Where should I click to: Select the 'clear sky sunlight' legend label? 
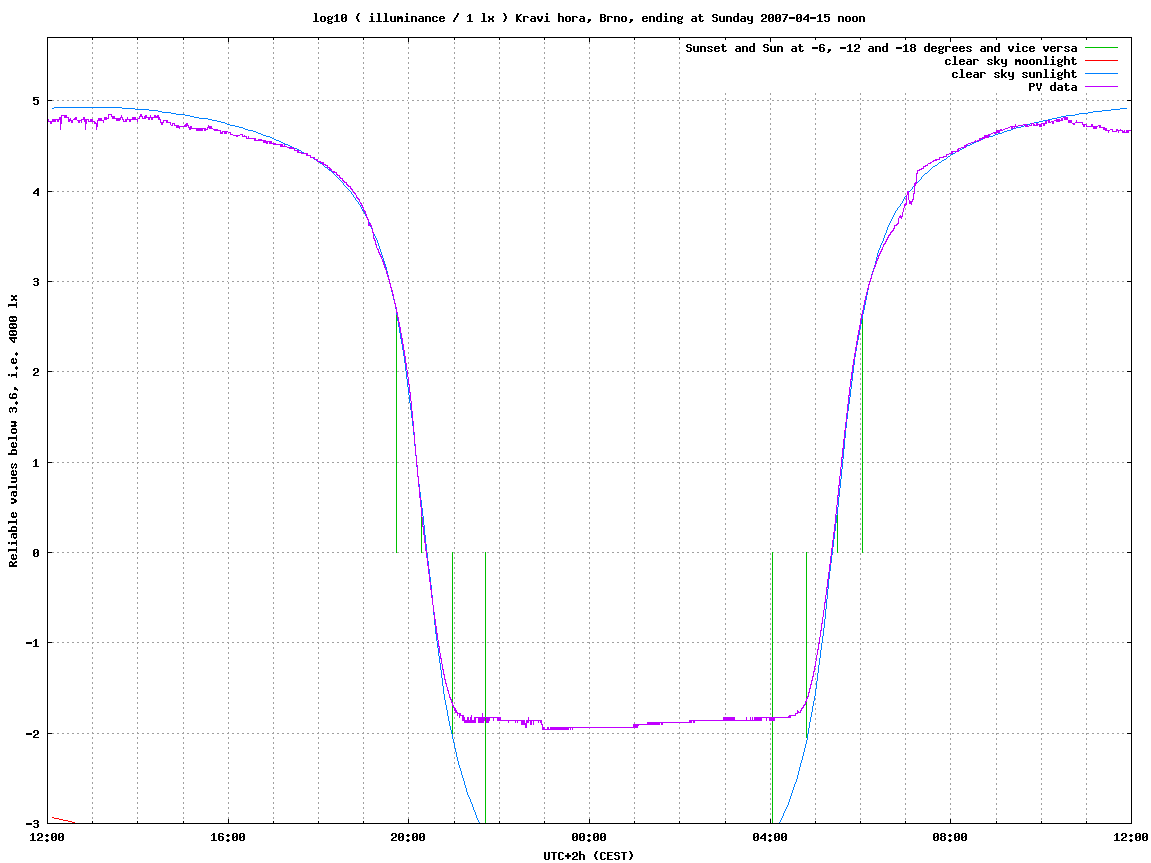coord(1014,74)
